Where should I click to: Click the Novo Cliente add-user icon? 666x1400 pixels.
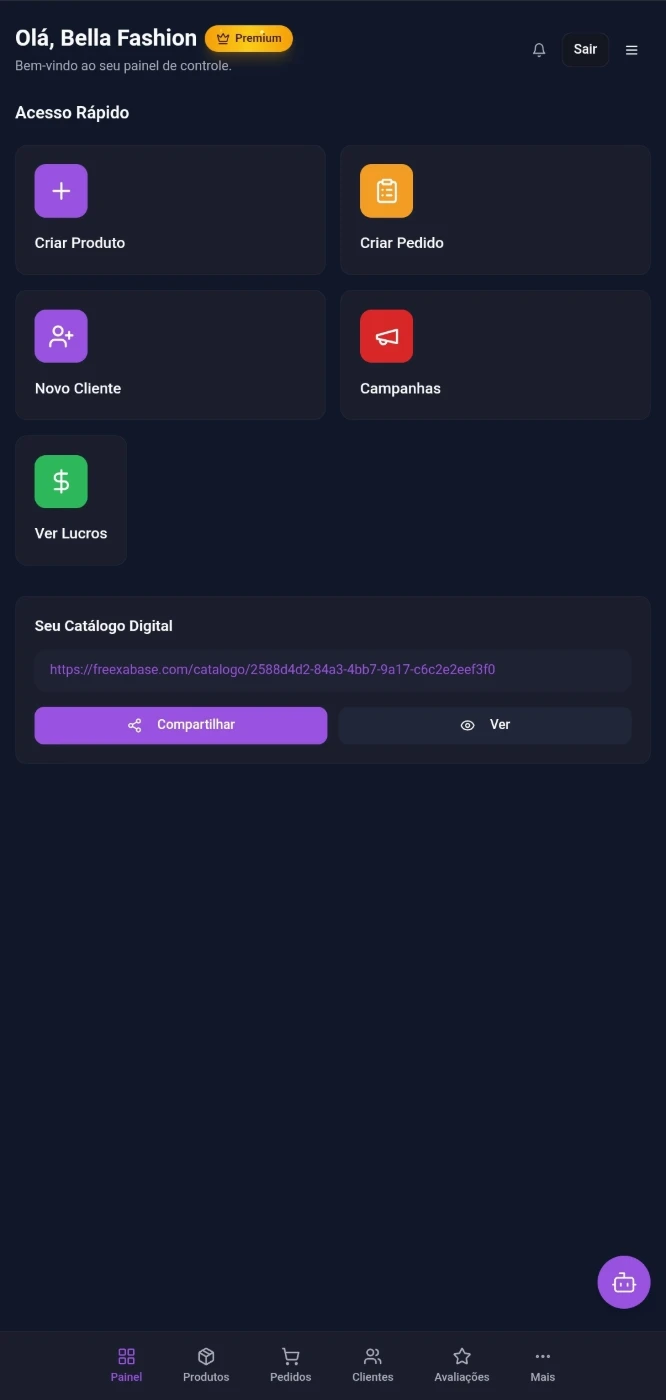(61, 336)
